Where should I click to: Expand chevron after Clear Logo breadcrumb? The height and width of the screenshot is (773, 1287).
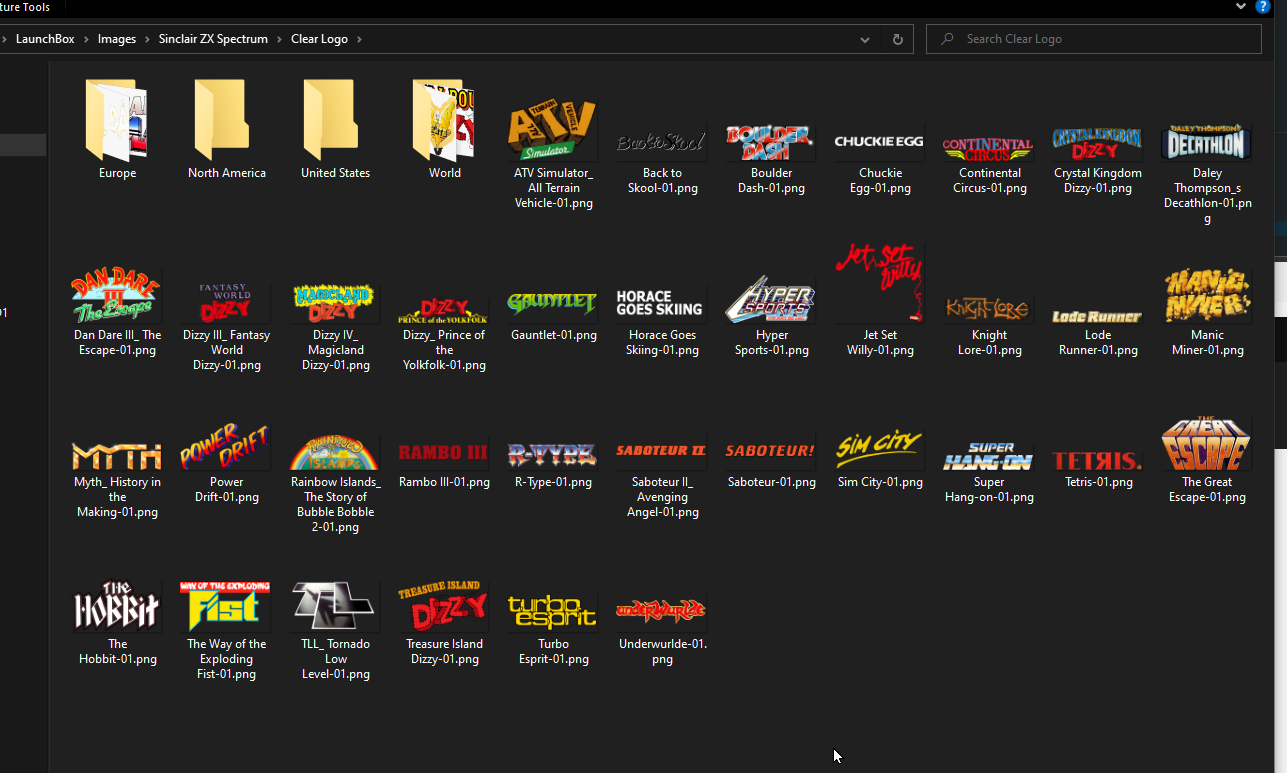pyautogui.click(x=359, y=39)
